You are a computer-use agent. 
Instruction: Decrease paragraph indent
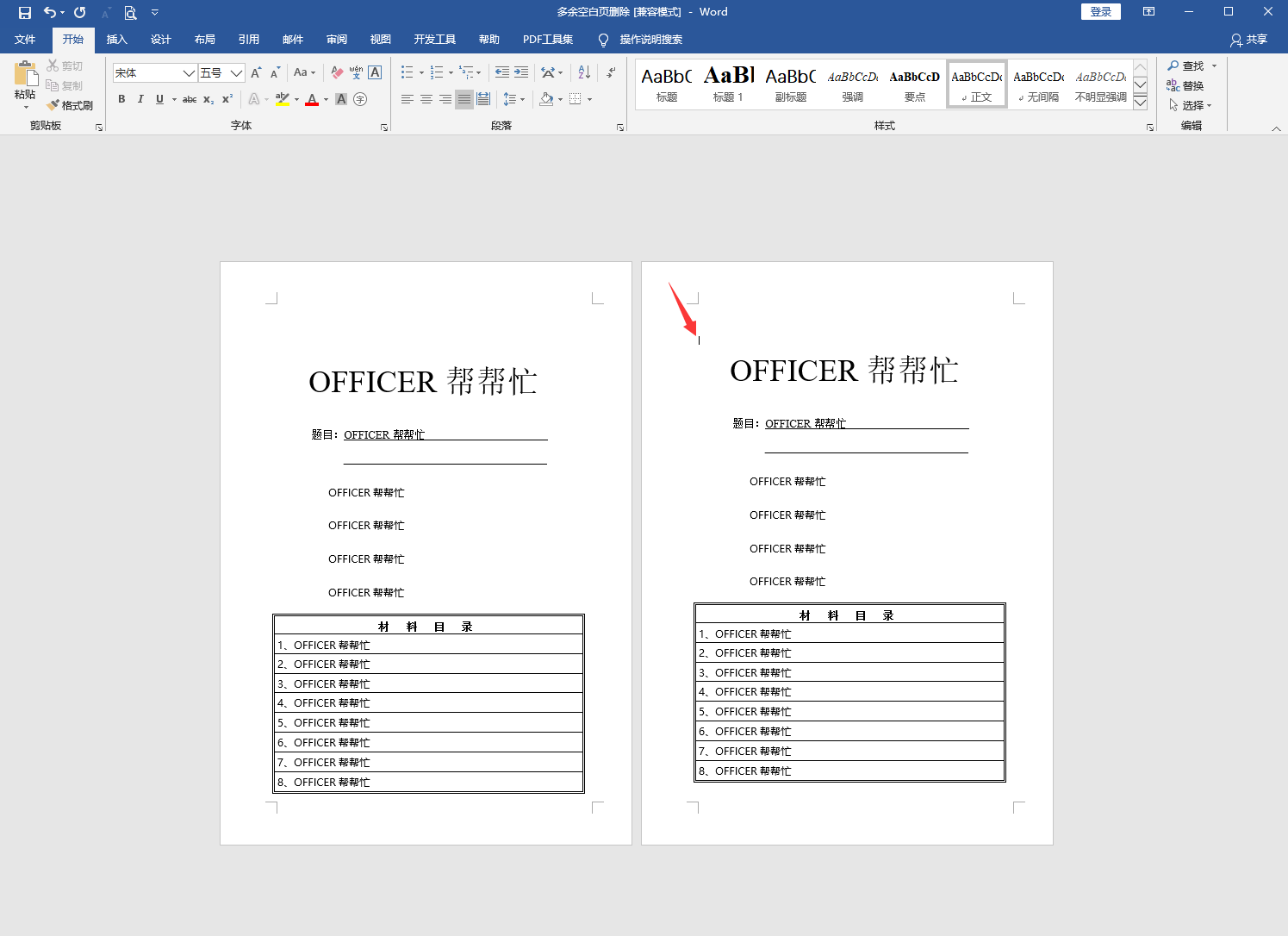coord(502,72)
